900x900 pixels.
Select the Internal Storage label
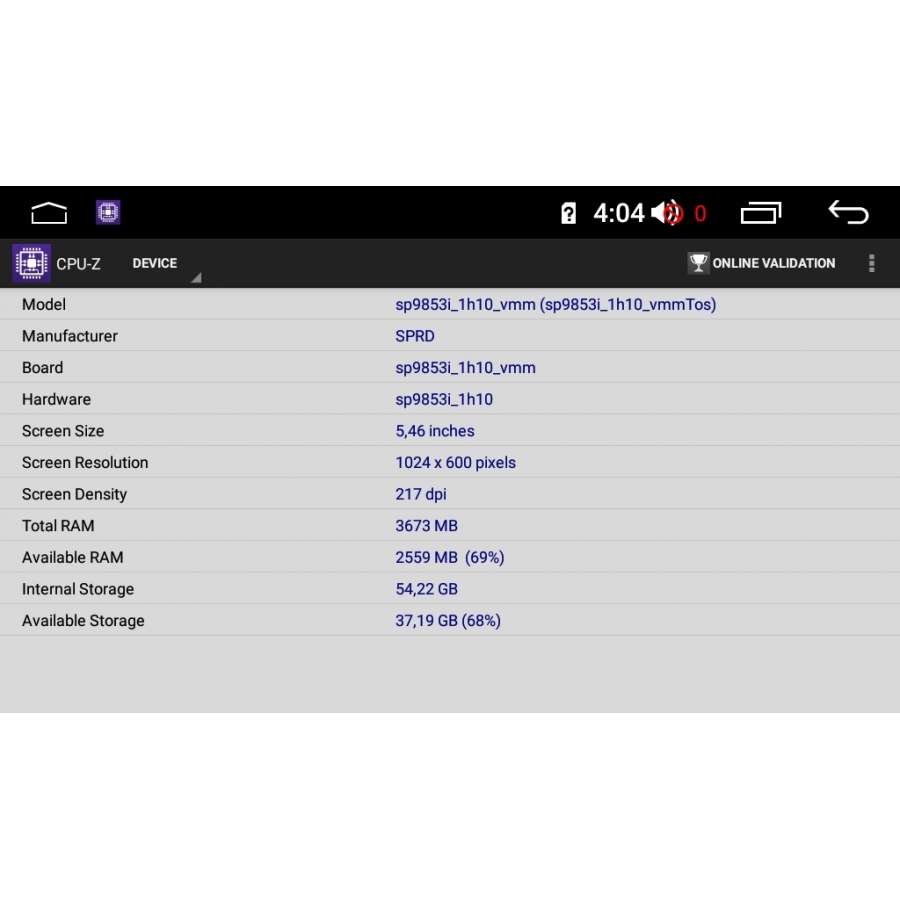(x=77, y=589)
